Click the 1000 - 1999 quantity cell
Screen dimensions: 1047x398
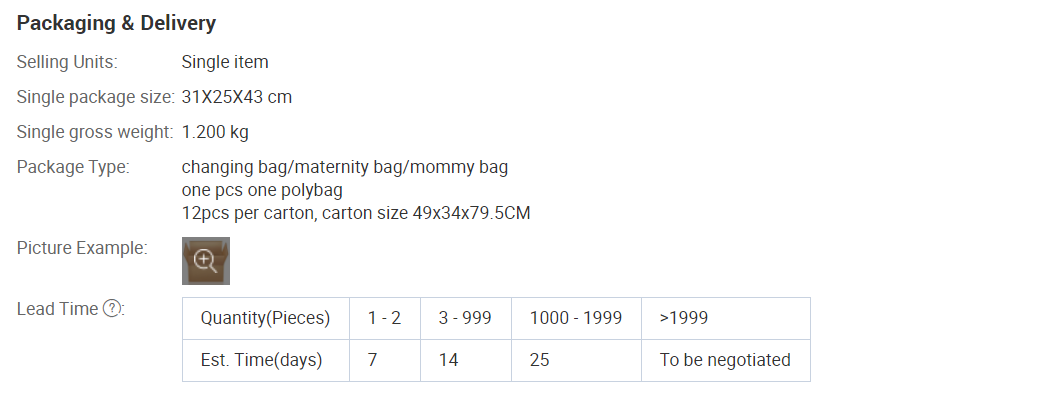(576, 319)
